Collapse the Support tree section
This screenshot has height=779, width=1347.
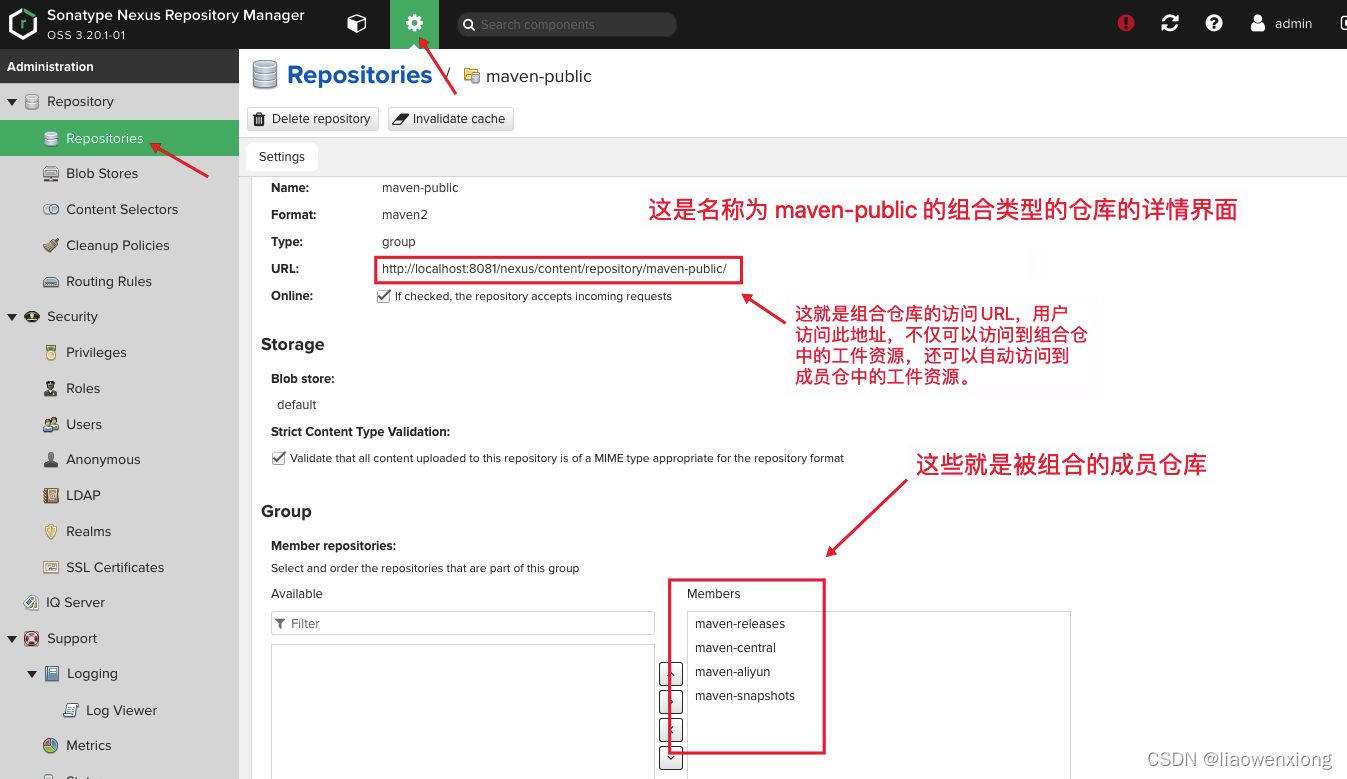click(12, 639)
